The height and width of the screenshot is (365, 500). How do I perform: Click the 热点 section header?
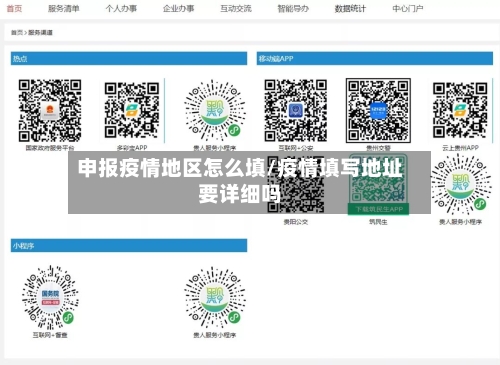tap(129, 59)
